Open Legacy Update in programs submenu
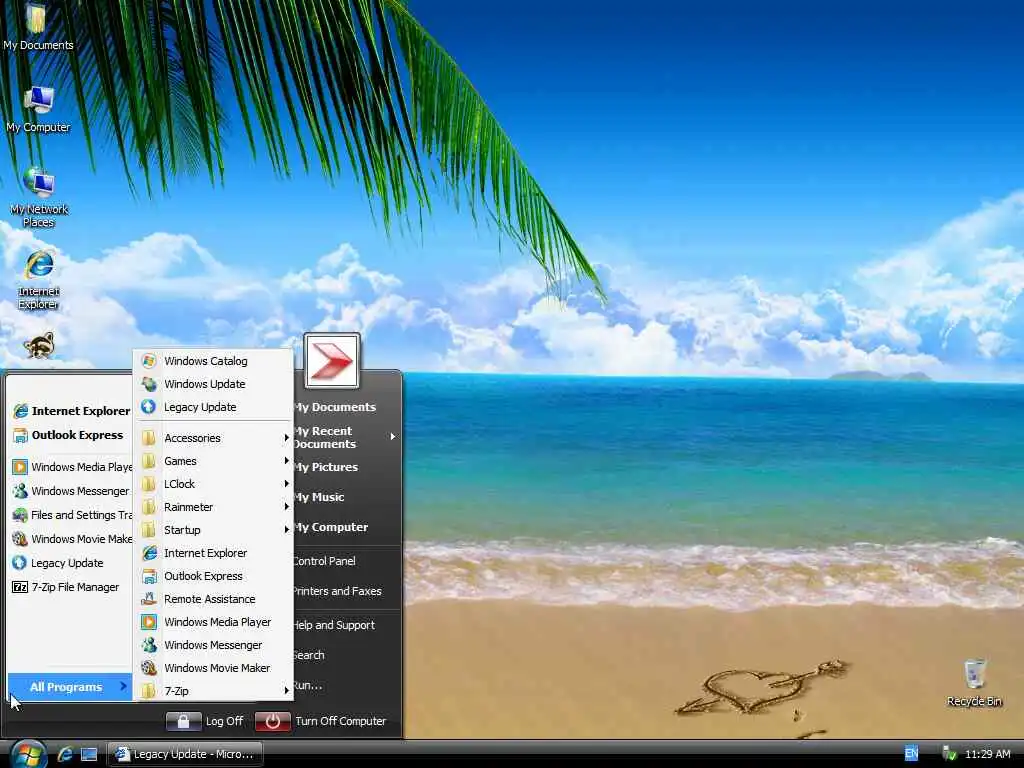The image size is (1024, 768). 214,407
